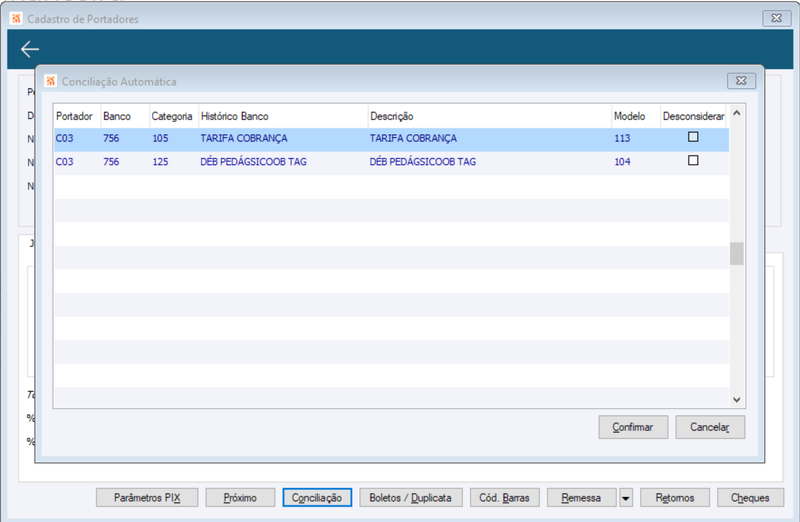The height and width of the screenshot is (522, 800).
Task: Click Categoria value 125
Action: point(160,162)
